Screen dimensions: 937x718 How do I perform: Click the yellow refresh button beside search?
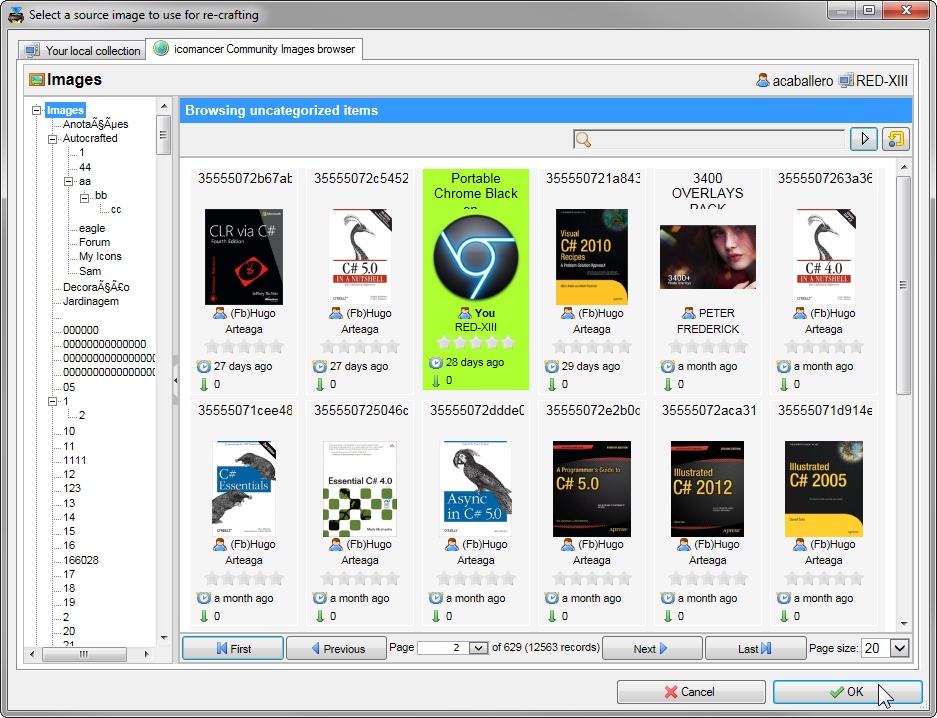[895, 139]
